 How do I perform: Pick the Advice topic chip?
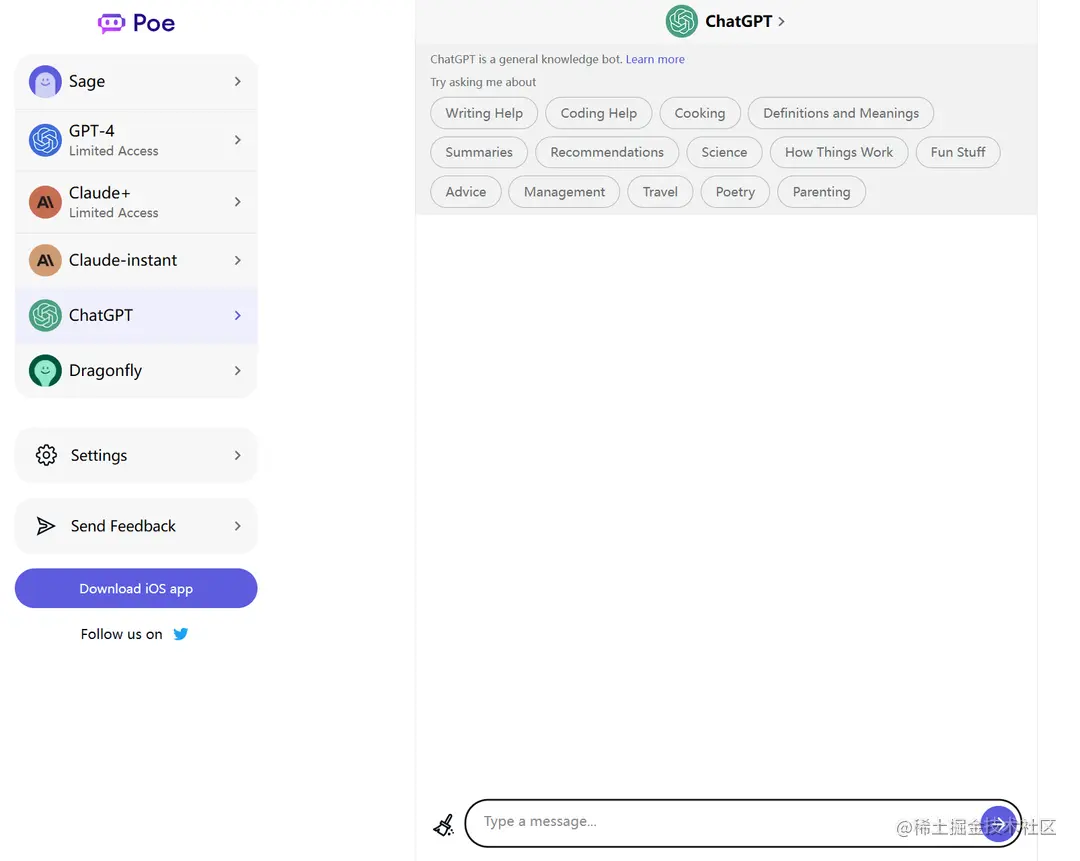coord(466,191)
